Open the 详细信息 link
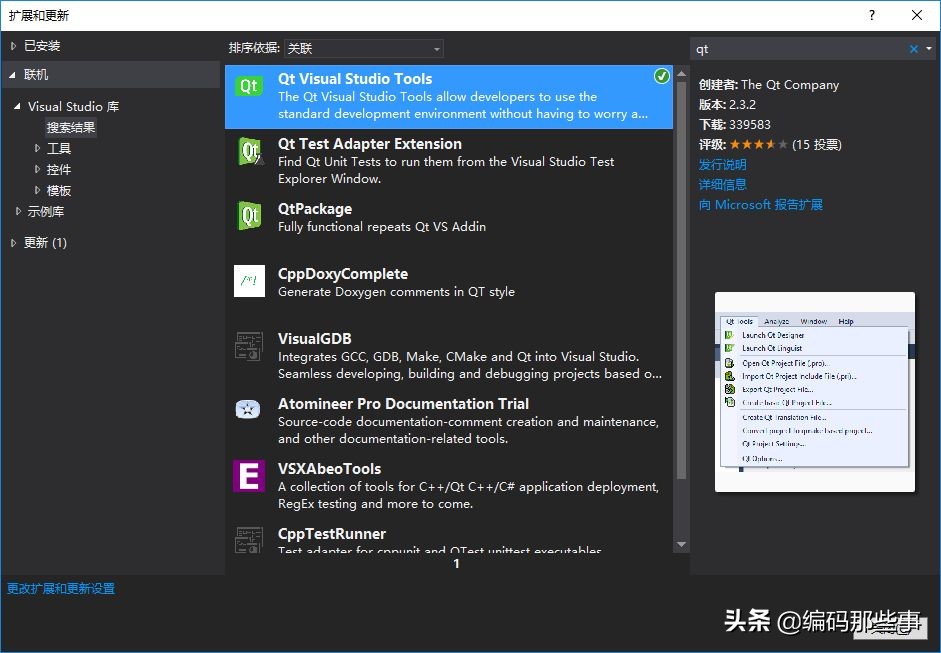Screen dimensions: 941x653 tap(723, 185)
